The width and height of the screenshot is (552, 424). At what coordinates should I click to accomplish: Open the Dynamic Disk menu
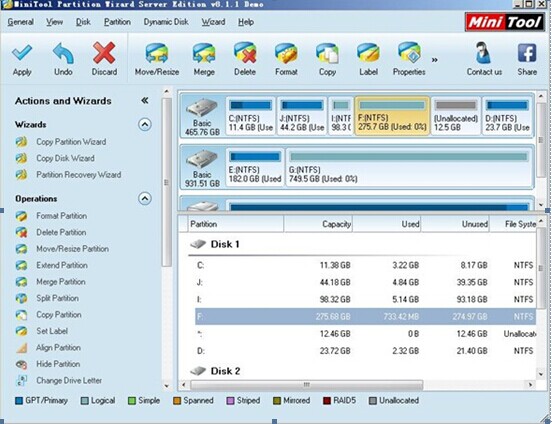[166, 22]
